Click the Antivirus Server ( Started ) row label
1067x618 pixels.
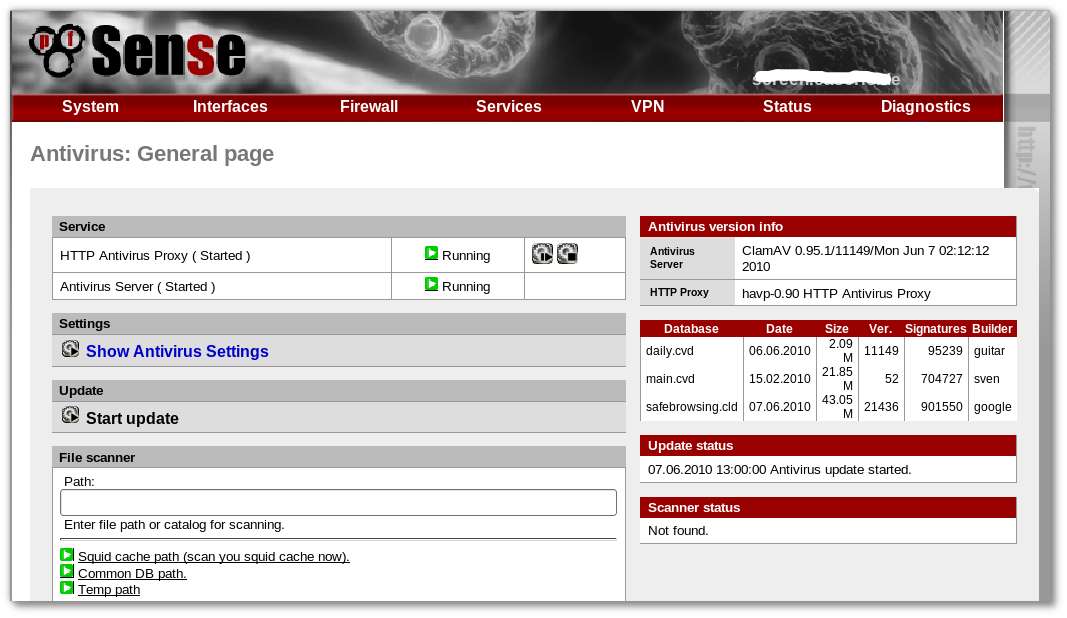[137, 287]
